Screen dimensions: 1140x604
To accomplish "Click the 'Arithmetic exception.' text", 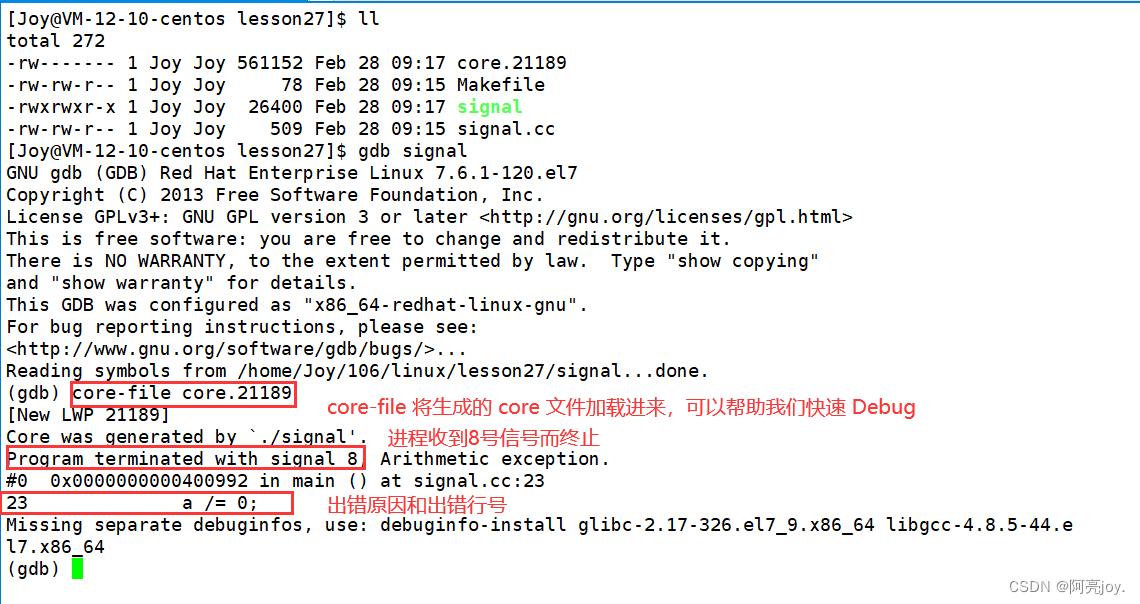I will 495,459.
